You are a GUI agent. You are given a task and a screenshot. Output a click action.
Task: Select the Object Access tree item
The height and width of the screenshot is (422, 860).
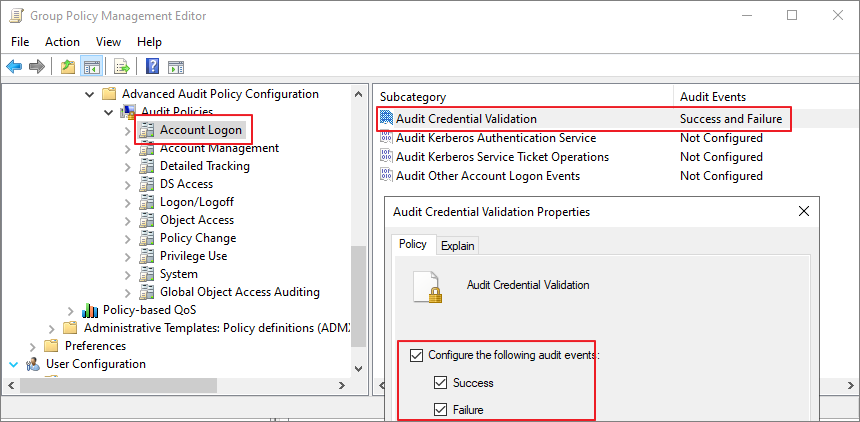(197, 220)
